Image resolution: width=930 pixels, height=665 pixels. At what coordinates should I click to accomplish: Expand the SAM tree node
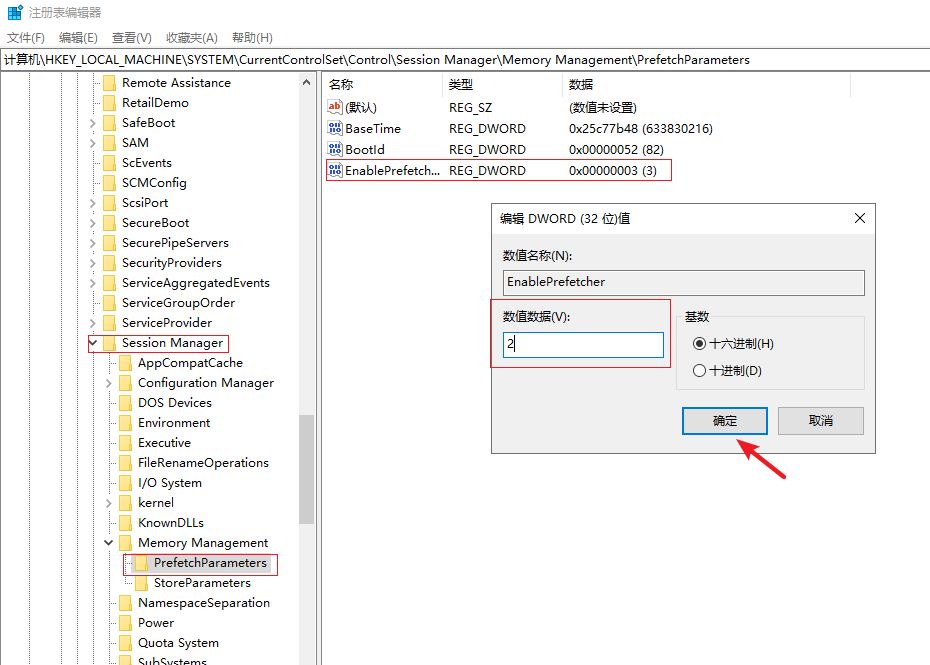tap(93, 143)
